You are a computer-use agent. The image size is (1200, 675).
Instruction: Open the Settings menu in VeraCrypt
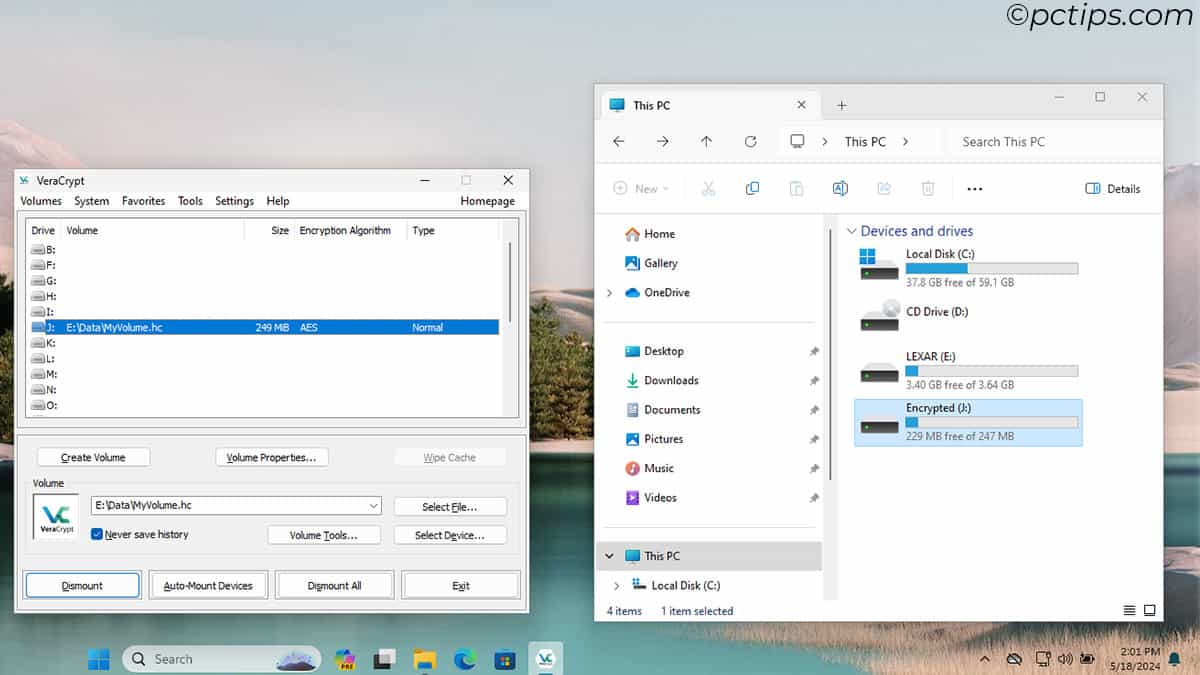[x=234, y=200]
